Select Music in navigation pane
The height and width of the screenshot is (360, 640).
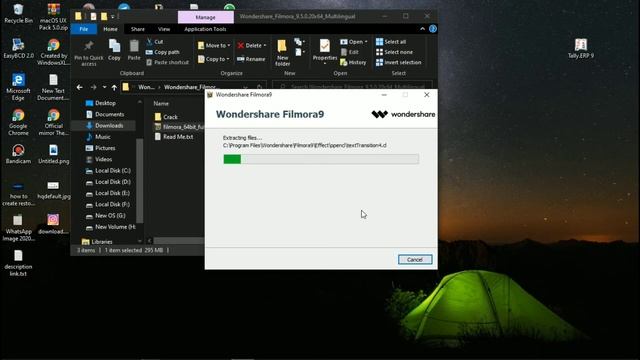pyautogui.click(x=98, y=137)
